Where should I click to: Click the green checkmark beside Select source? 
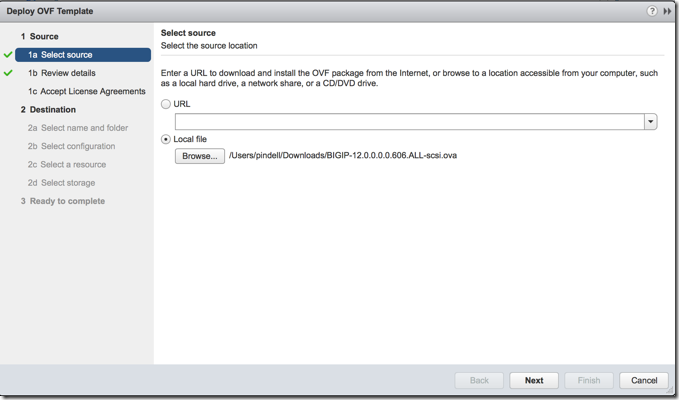pyautogui.click(x=9, y=55)
